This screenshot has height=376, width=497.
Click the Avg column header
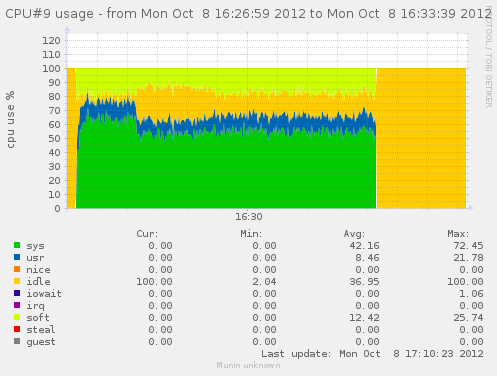click(354, 234)
